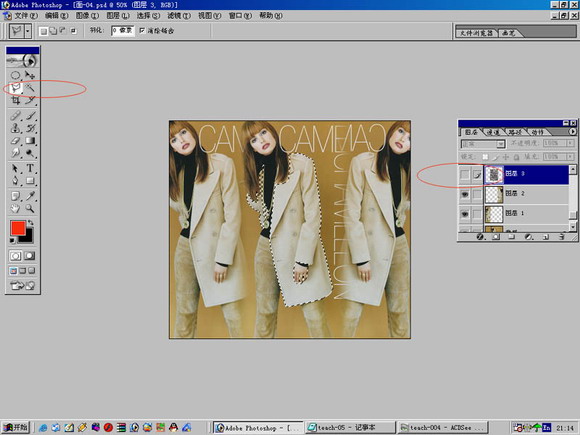Image resolution: width=580 pixels, height=435 pixels.
Task: Click the Adobe Online feather banner
Action: click(x=22, y=60)
